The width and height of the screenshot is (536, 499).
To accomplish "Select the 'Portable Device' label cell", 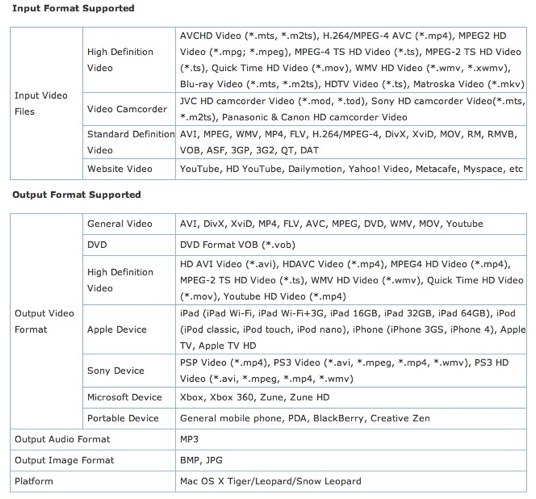I will (x=129, y=418).
